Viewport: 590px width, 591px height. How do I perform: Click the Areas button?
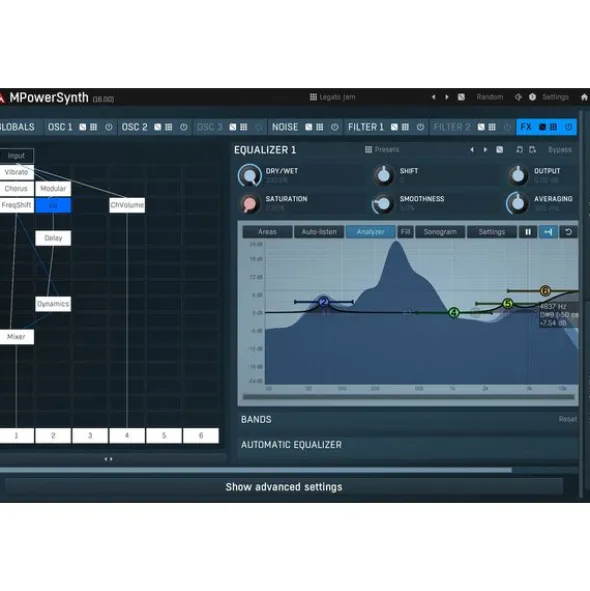coord(267,232)
